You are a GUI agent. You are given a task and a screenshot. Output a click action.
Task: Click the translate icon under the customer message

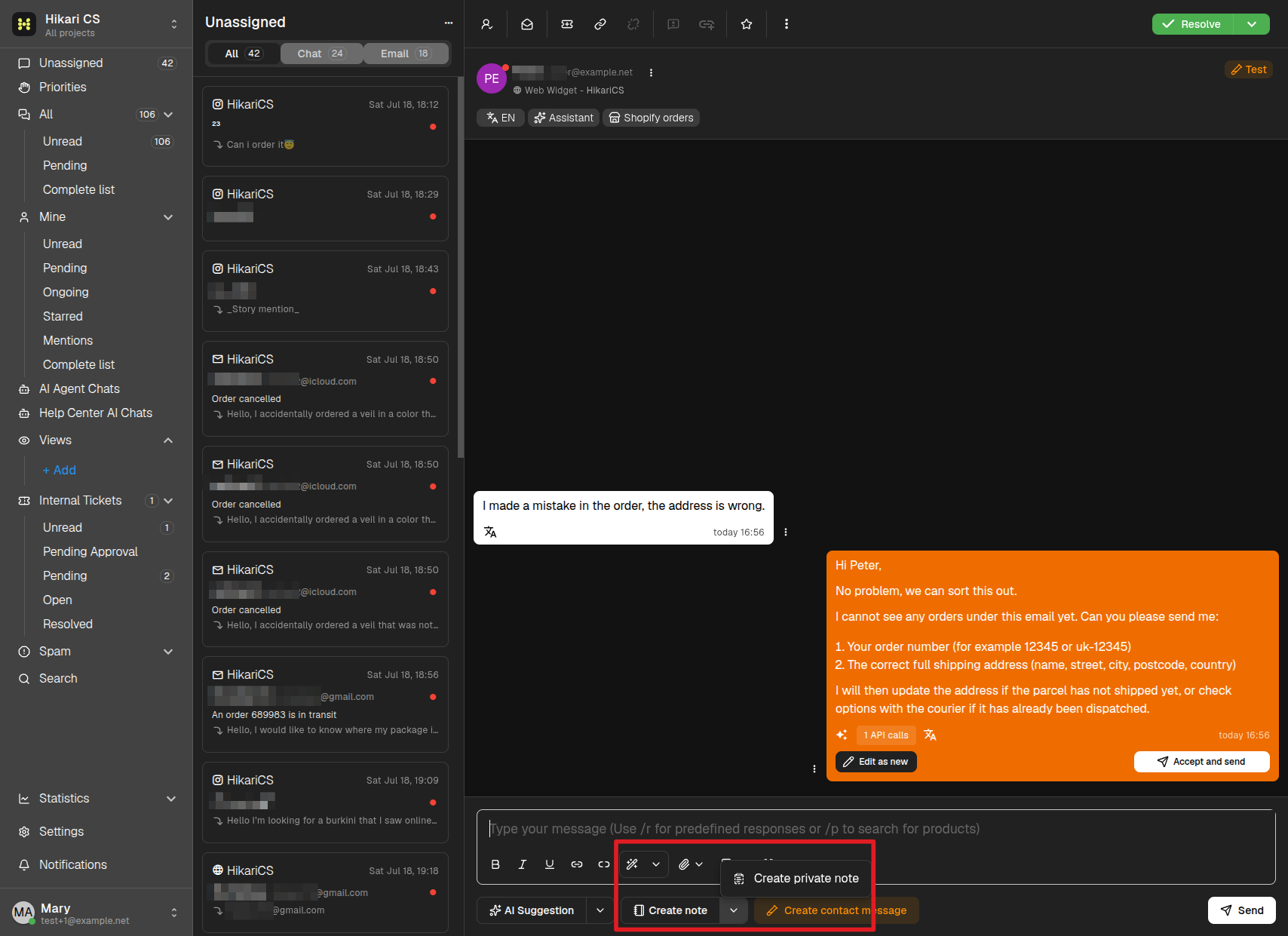(x=490, y=532)
